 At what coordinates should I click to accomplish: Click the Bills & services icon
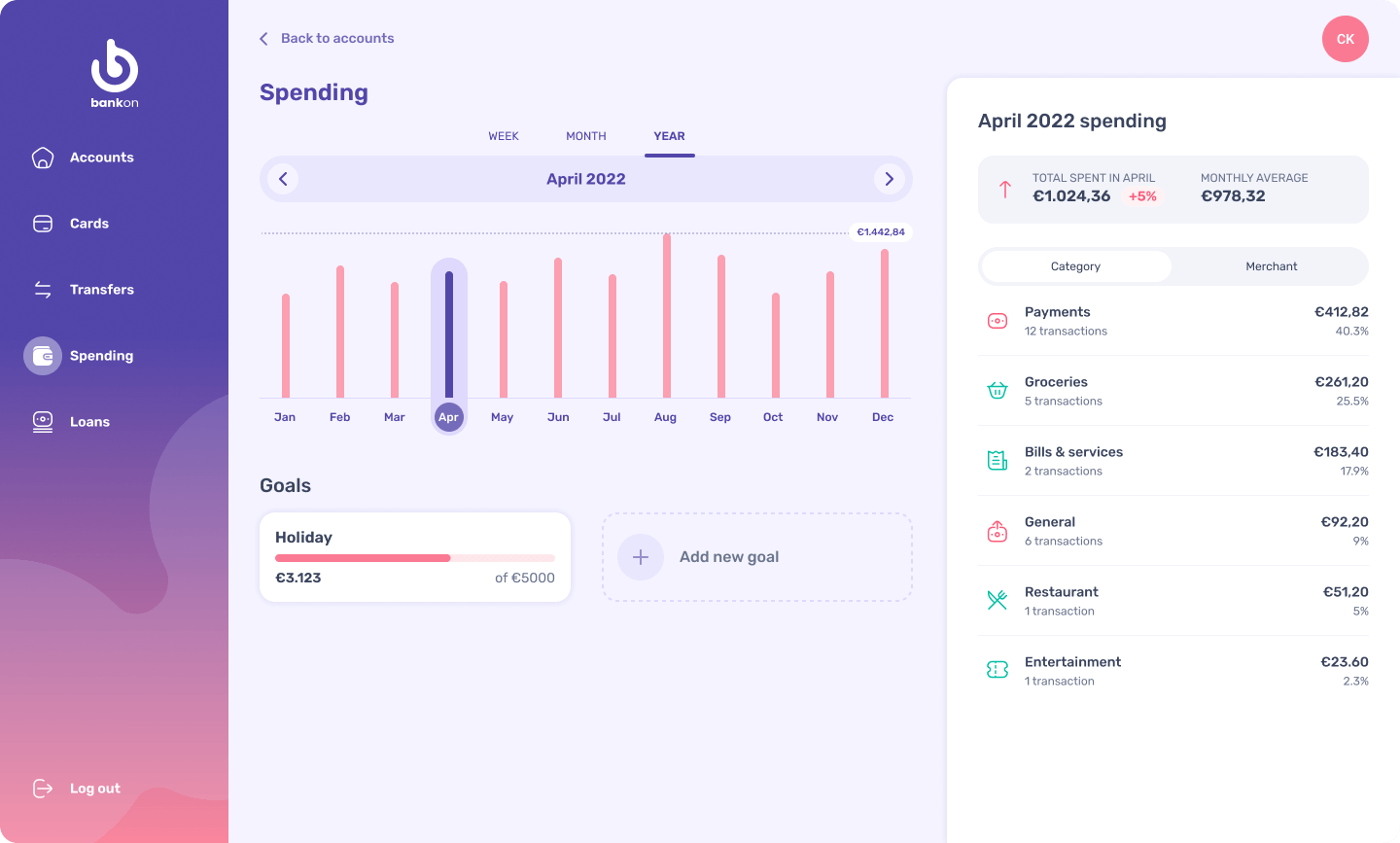(997, 461)
